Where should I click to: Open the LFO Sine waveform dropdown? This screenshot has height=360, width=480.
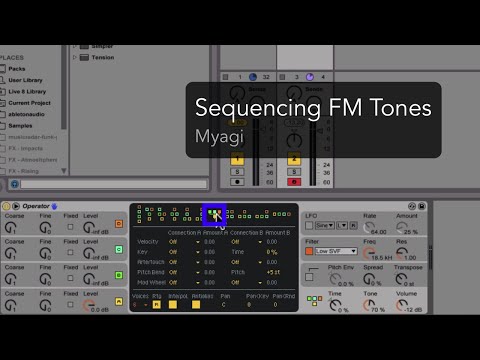pos(325,226)
